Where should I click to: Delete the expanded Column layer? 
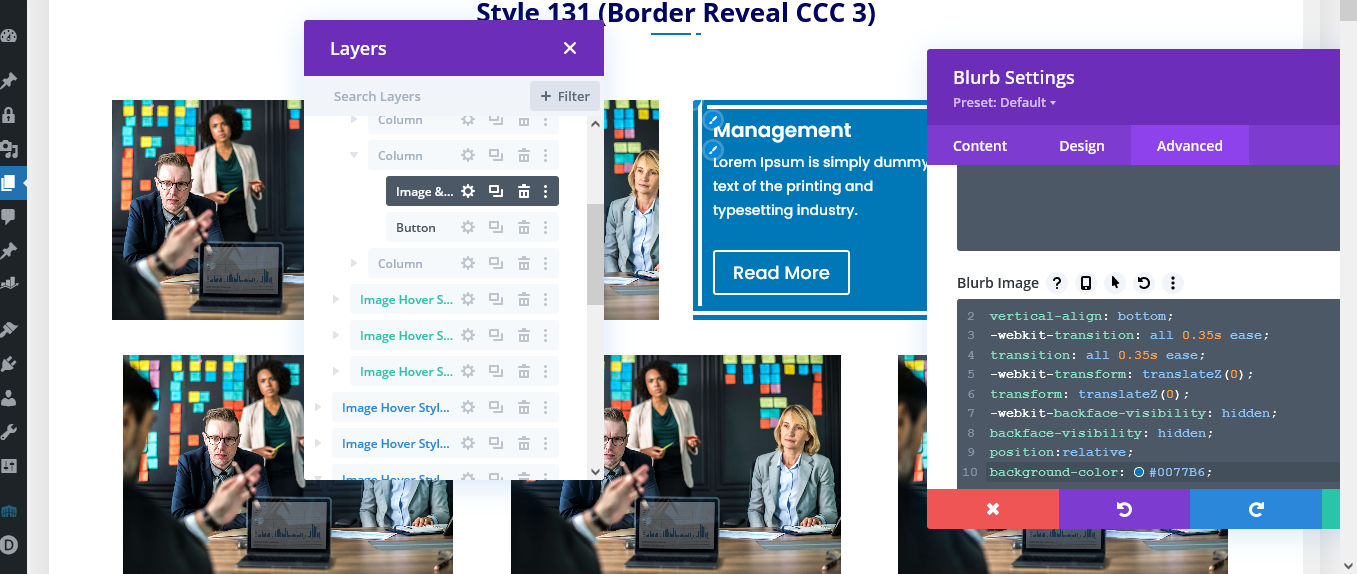pos(523,155)
